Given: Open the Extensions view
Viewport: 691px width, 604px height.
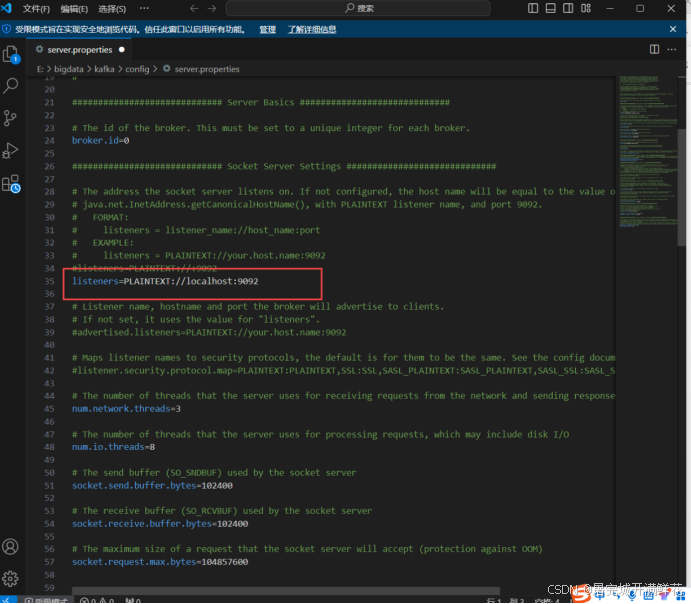Looking at the screenshot, I should coord(12,183).
